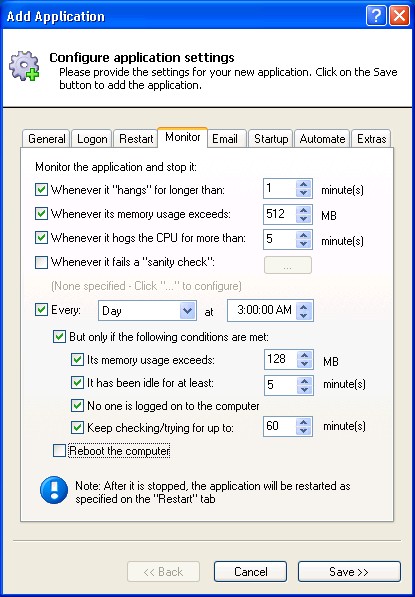The width and height of the screenshot is (415, 597).
Task: Decrease the idle for at least spinner
Action: (304, 389)
